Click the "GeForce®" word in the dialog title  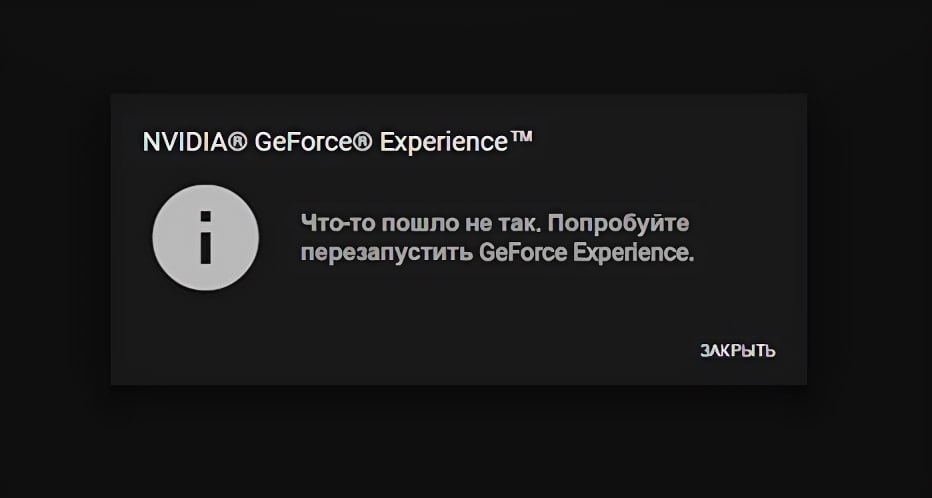tap(313, 142)
